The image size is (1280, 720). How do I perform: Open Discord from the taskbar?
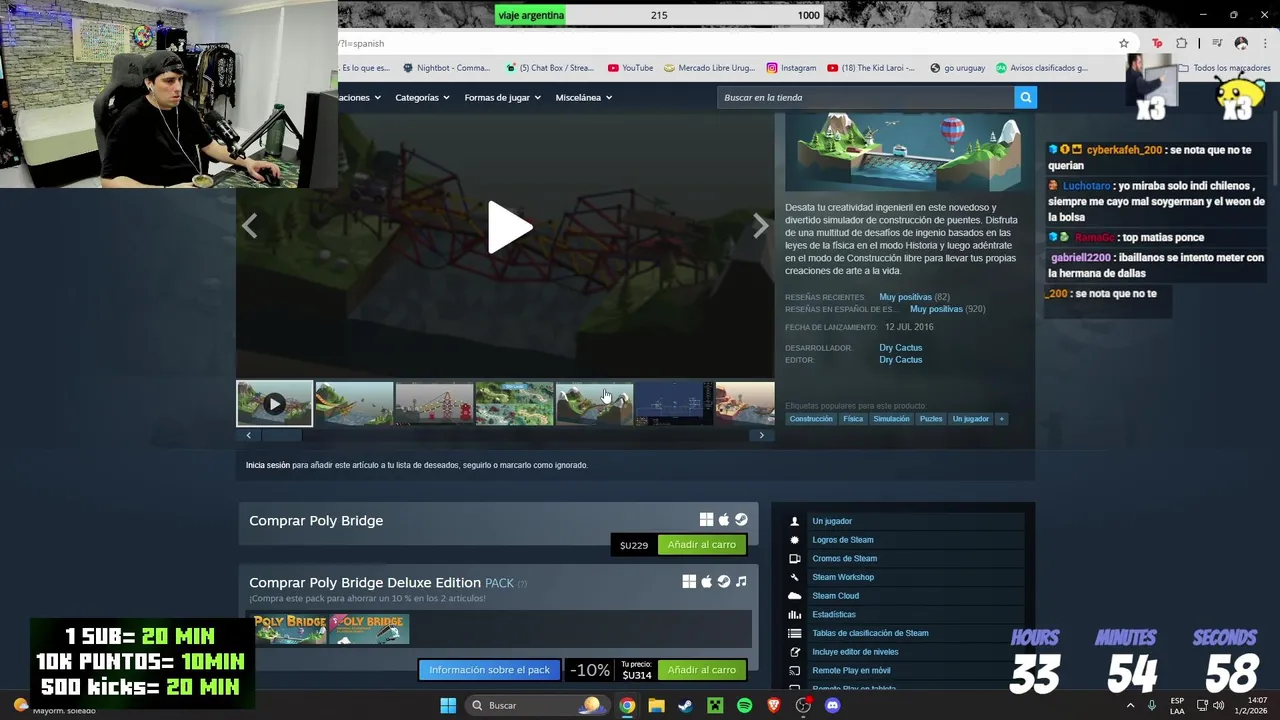(832, 705)
